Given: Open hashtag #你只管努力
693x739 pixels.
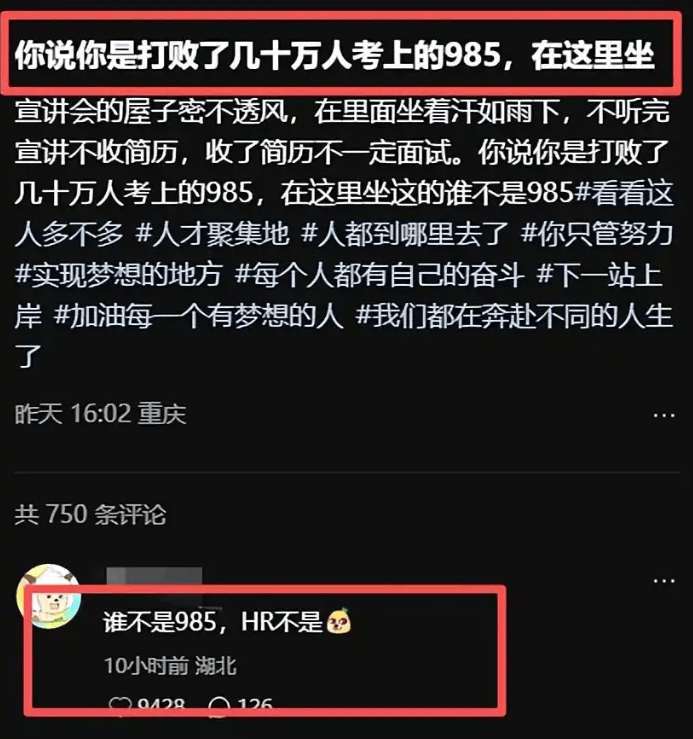Looking at the screenshot, I should 597,234.
